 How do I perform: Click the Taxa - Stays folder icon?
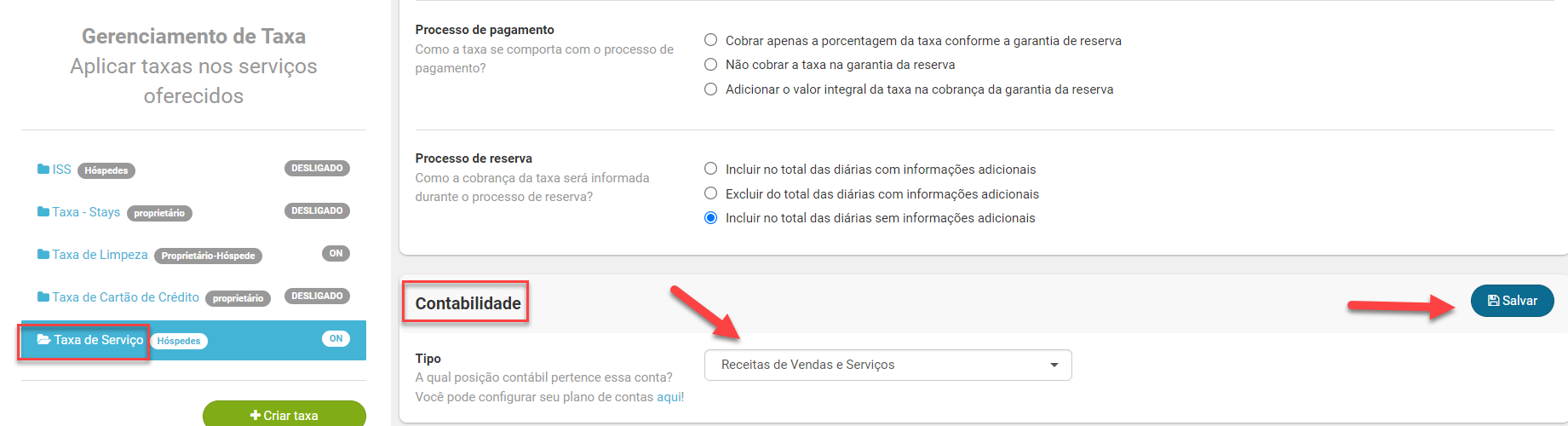pos(43,212)
